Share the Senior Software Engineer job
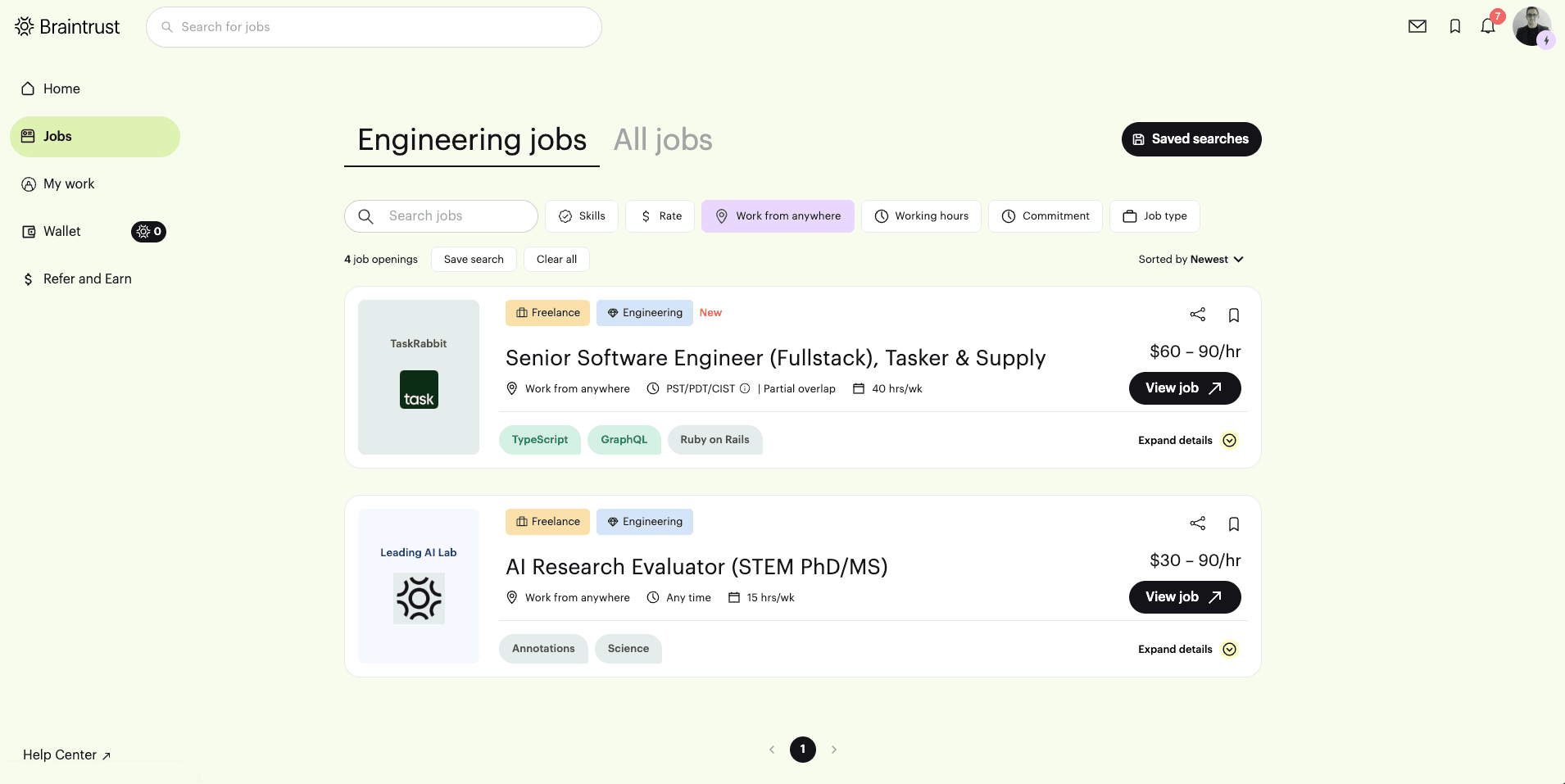 tap(1198, 315)
